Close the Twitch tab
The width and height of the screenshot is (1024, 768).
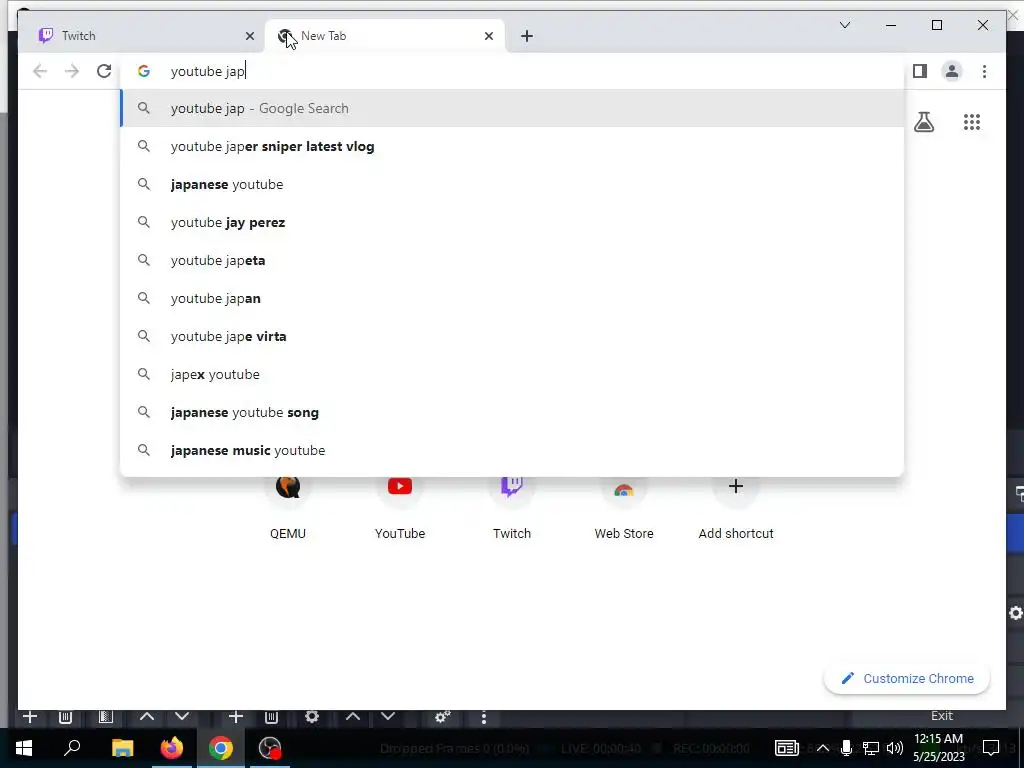(x=249, y=36)
